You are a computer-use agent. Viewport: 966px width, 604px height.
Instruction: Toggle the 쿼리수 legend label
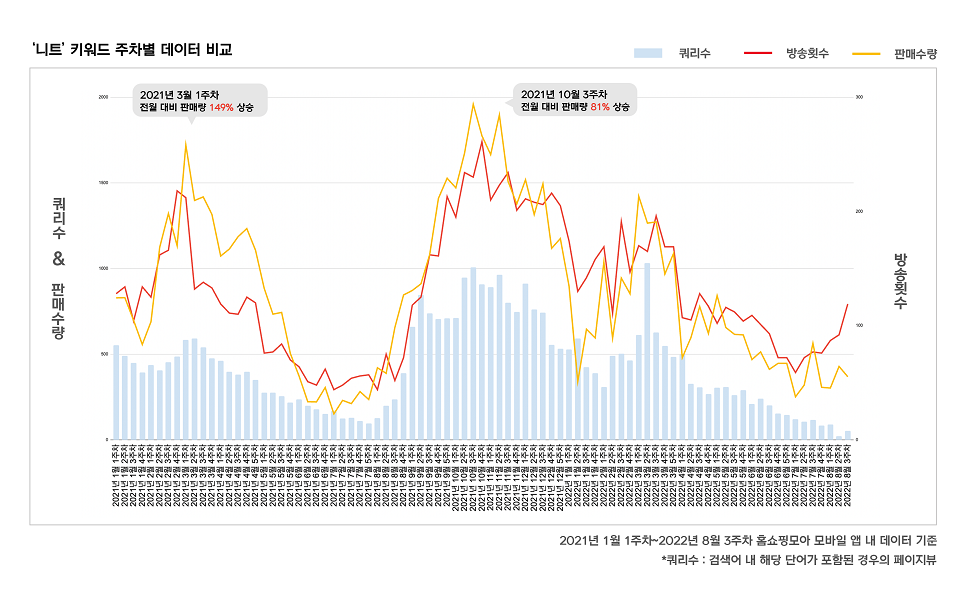(694, 51)
